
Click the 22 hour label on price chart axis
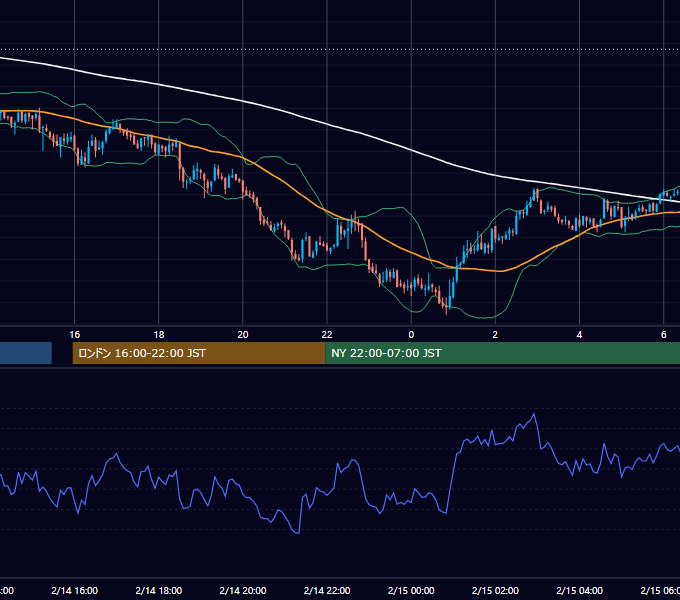click(327, 334)
